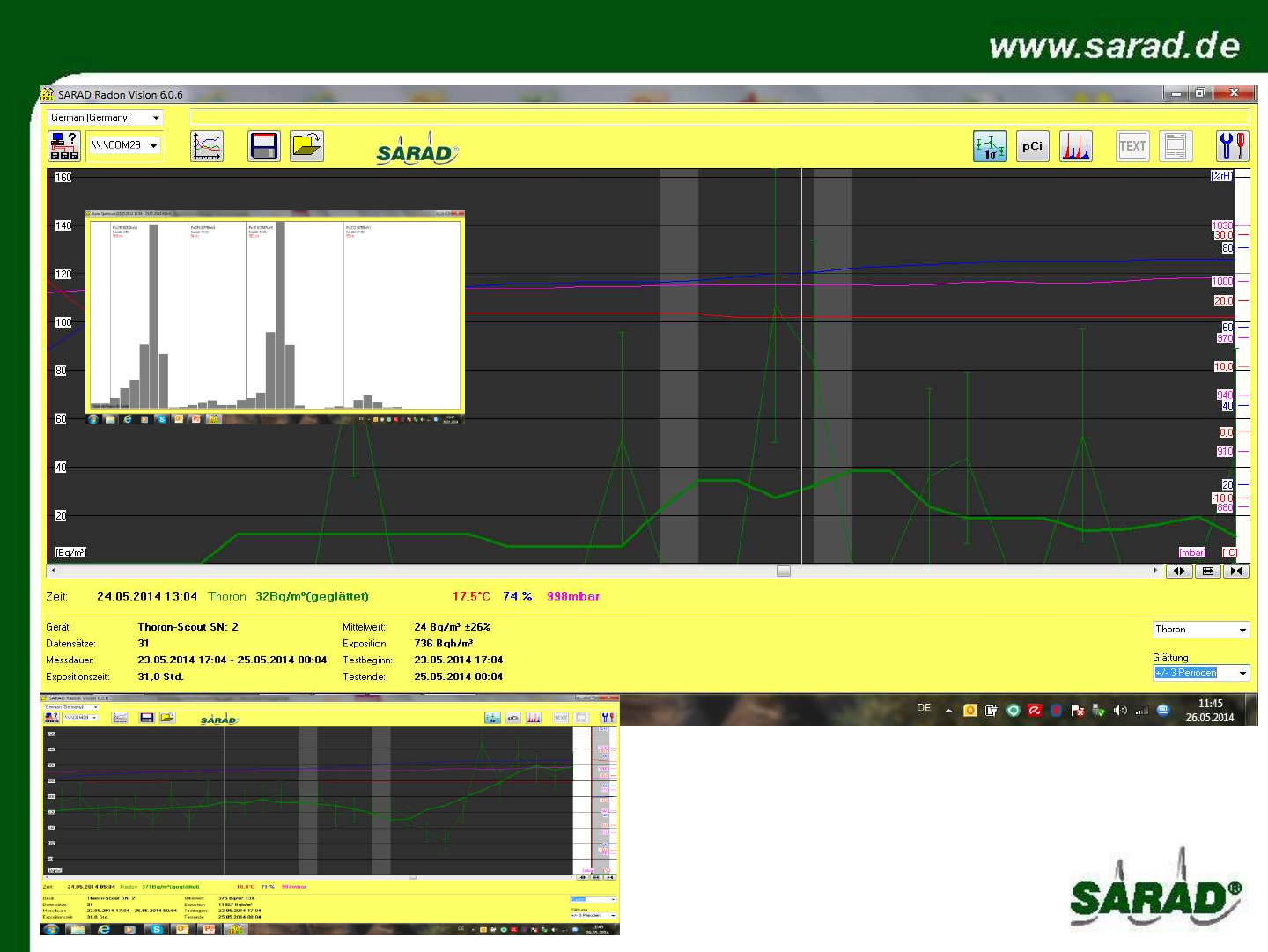
Task: Click Radon Vision icon in lower screenshot taskbar
Action: tap(235, 929)
